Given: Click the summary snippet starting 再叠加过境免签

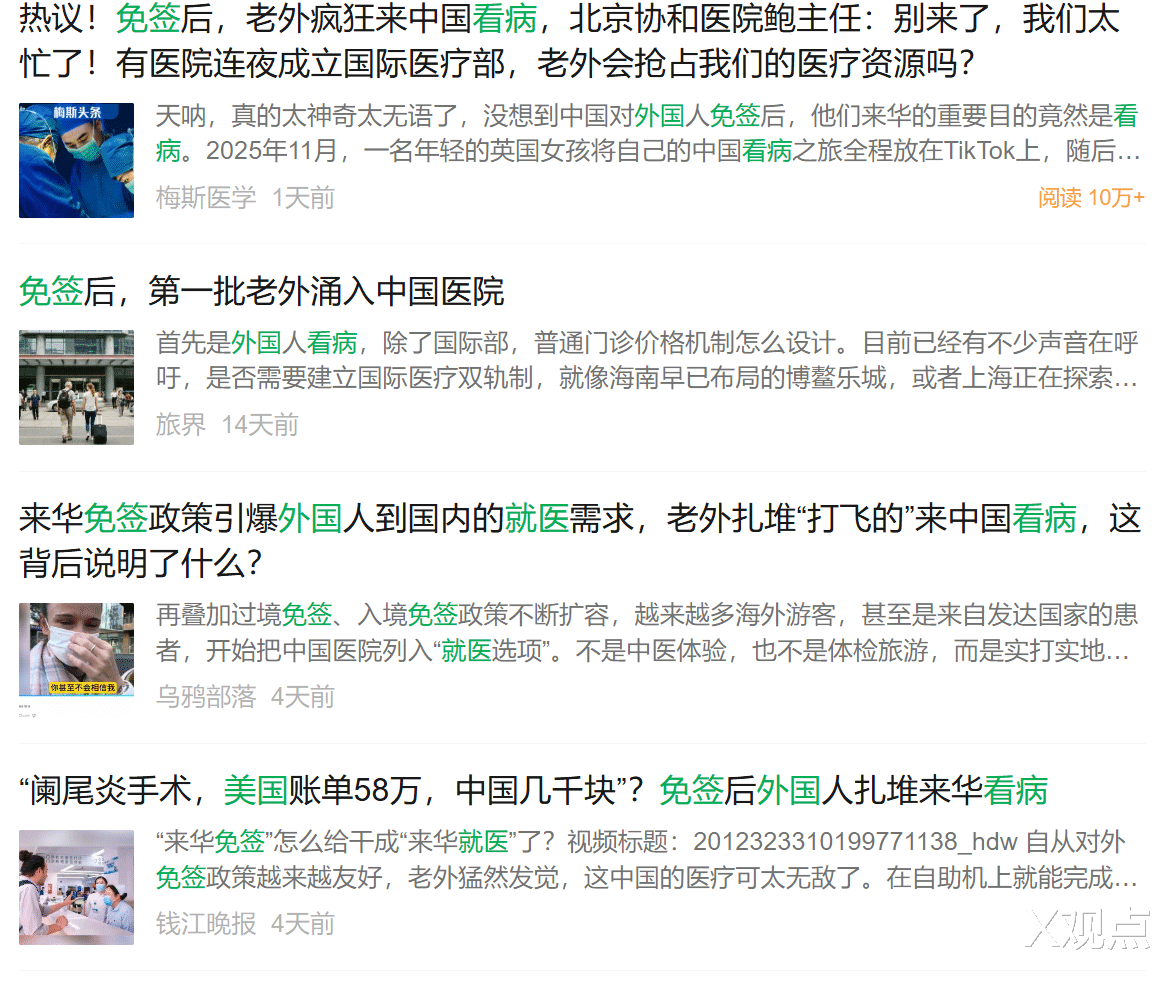Looking at the screenshot, I should [x=648, y=633].
